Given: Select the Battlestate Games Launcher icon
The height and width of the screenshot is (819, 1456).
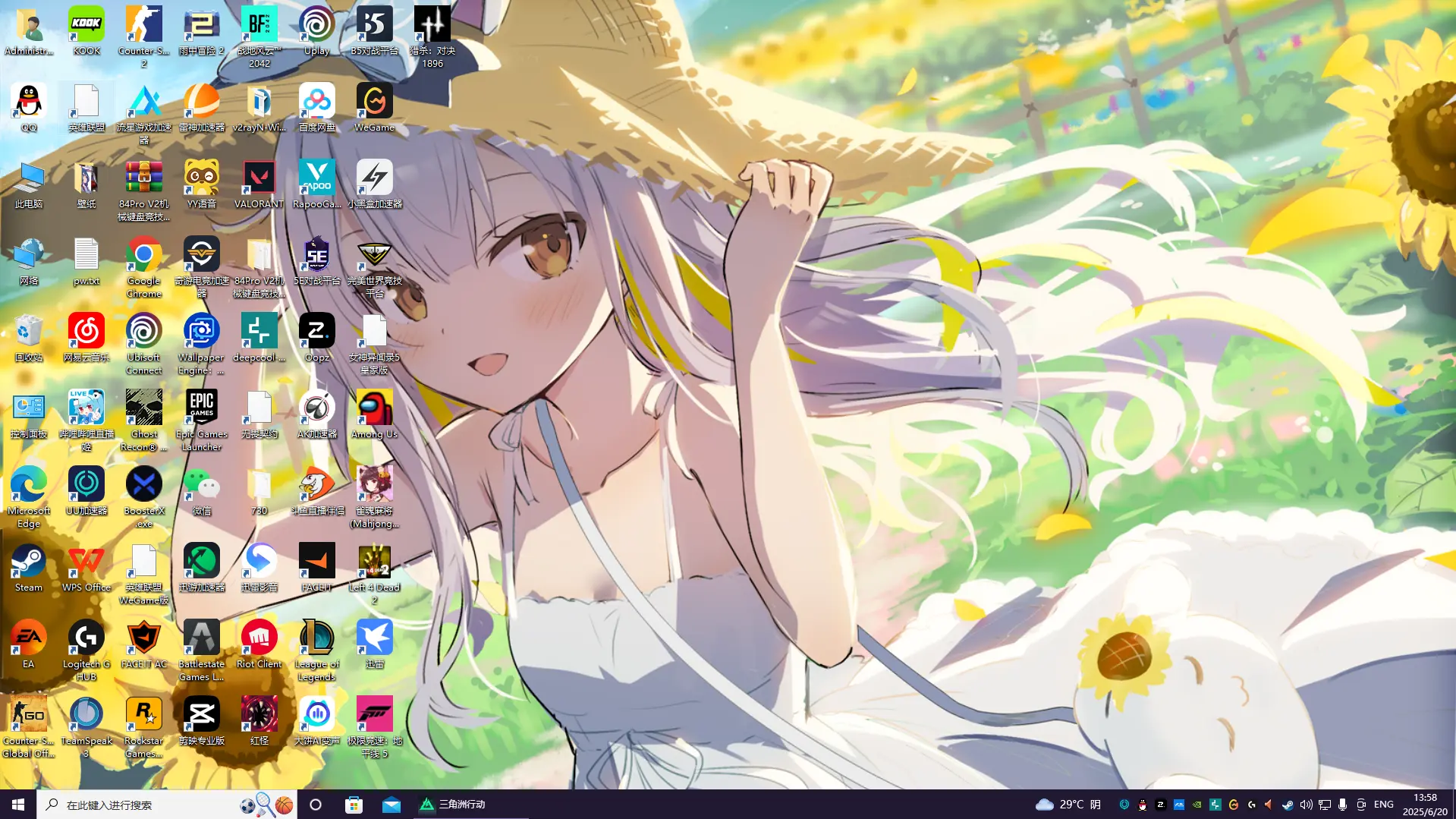Looking at the screenshot, I should 202,650.
